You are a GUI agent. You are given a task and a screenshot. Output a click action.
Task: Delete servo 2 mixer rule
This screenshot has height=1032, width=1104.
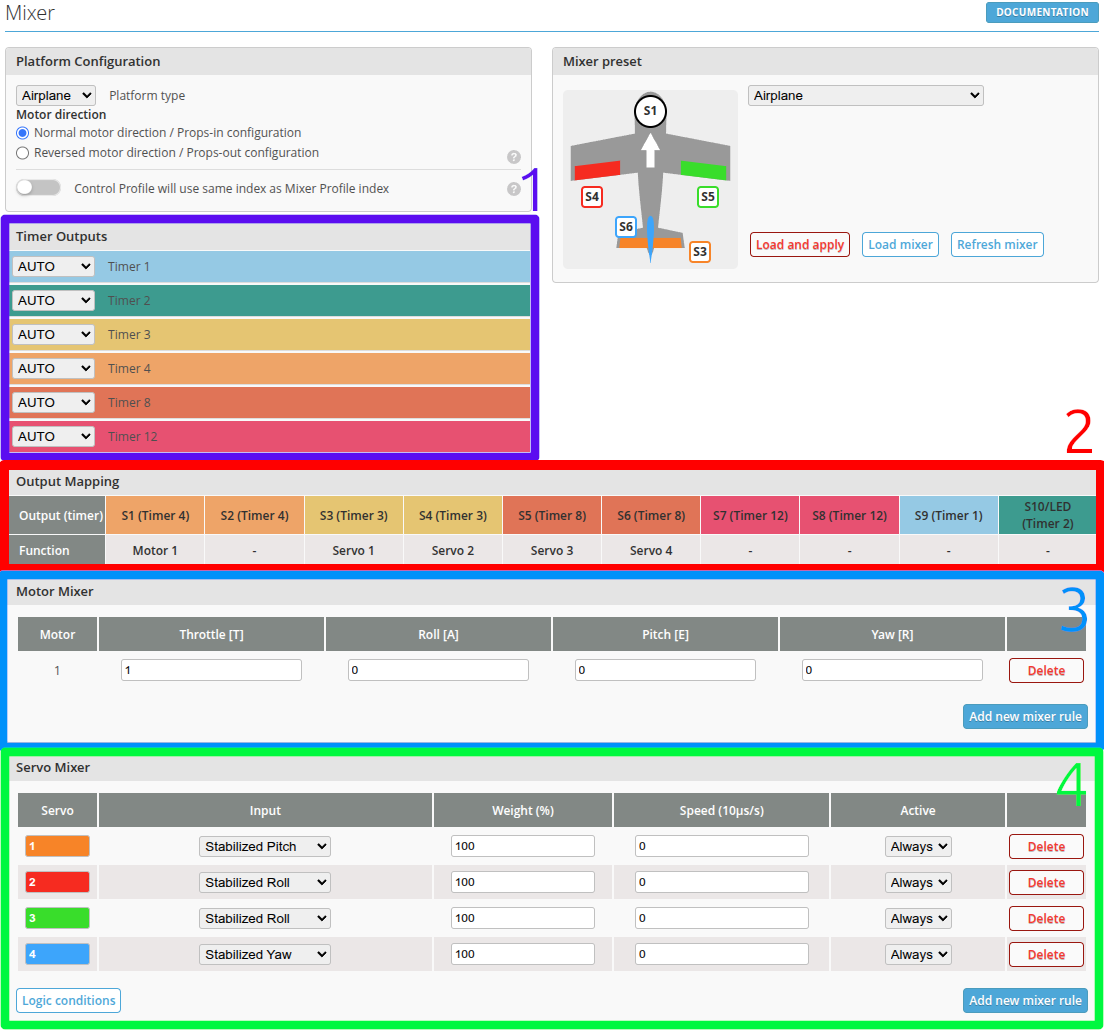tap(1046, 883)
